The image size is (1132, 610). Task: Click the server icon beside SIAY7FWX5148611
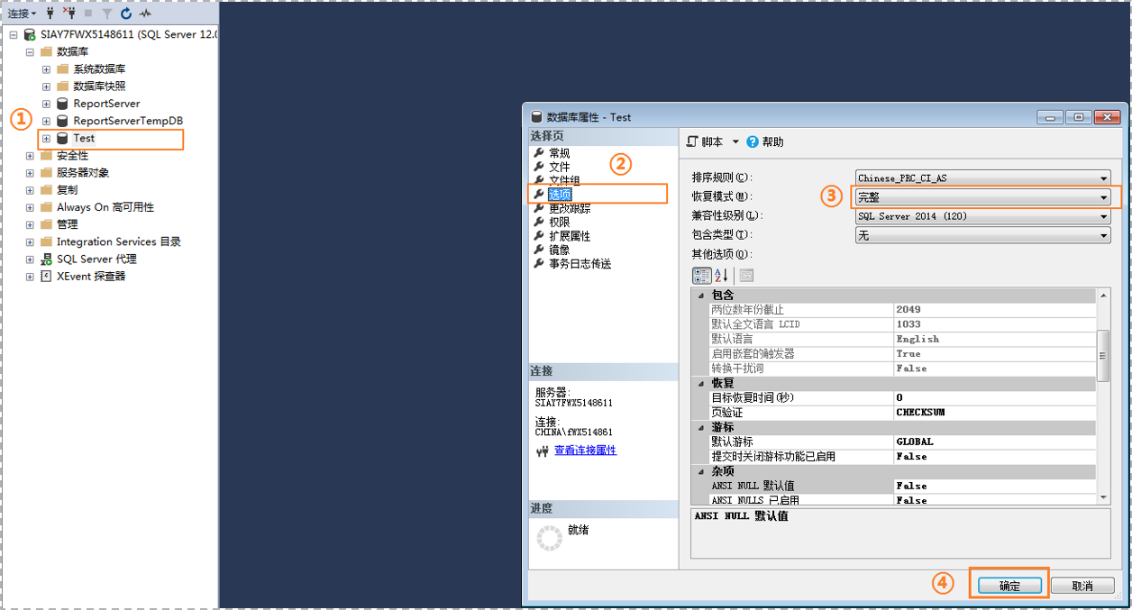pyautogui.click(x=30, y=34)
